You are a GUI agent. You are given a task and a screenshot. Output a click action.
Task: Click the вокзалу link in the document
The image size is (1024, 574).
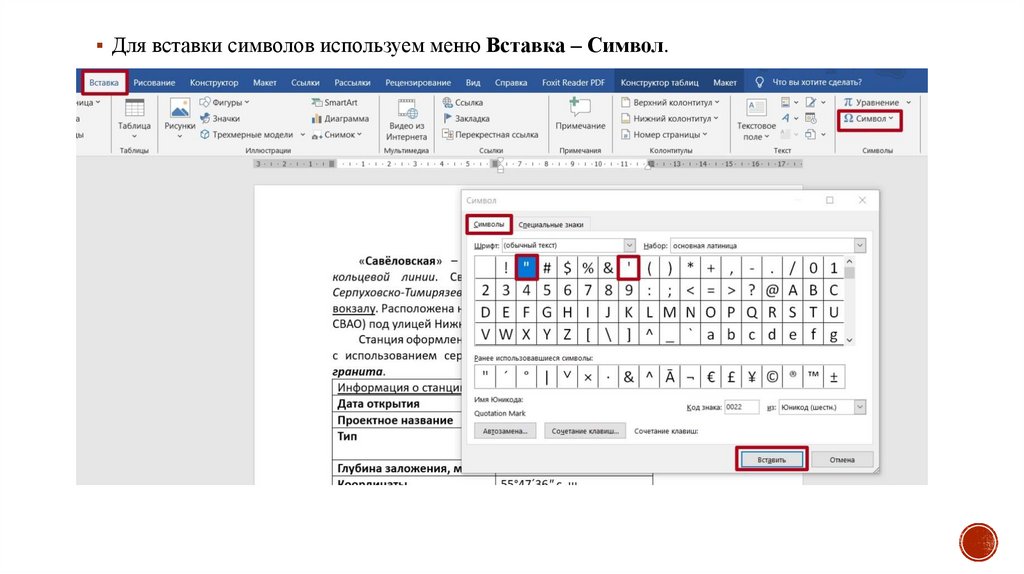(354, 308)
